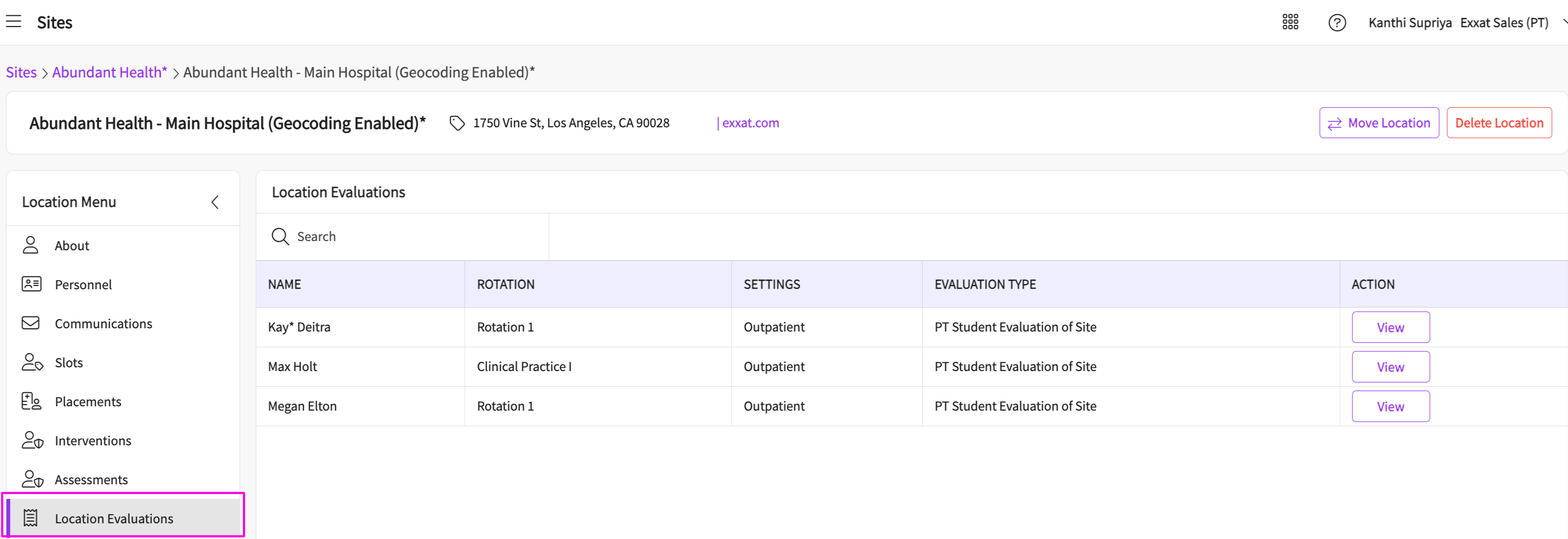Click the Personnel ID card icon

tap(31, 284)
